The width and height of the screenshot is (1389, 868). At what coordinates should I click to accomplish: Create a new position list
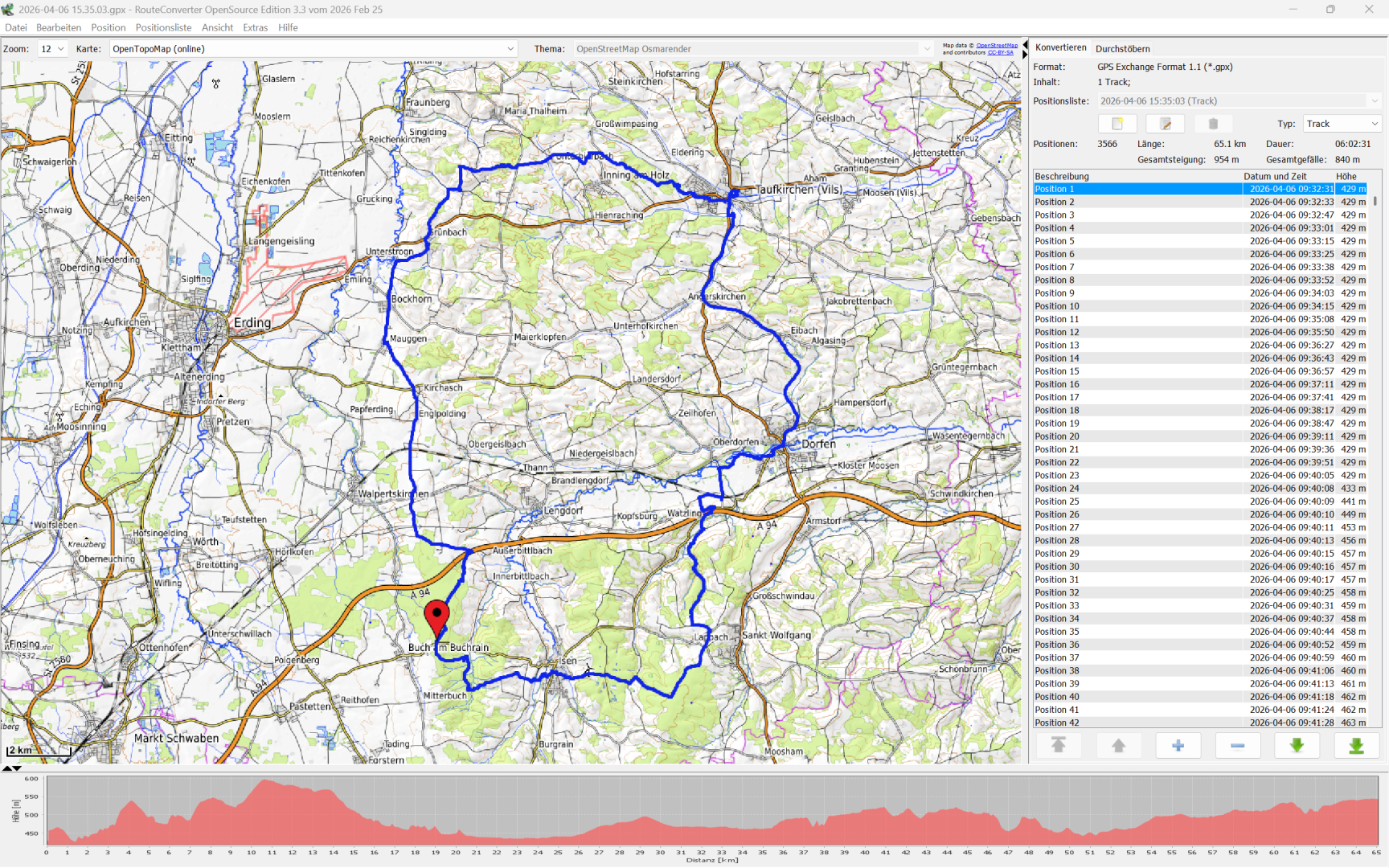tap(1117, 124)
